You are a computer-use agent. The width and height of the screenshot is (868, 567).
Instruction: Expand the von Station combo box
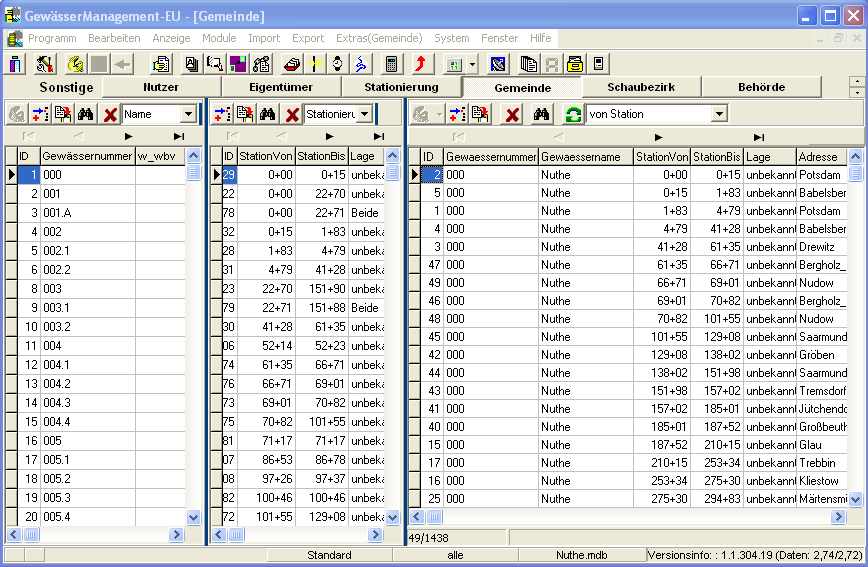(x=718, y=114)
